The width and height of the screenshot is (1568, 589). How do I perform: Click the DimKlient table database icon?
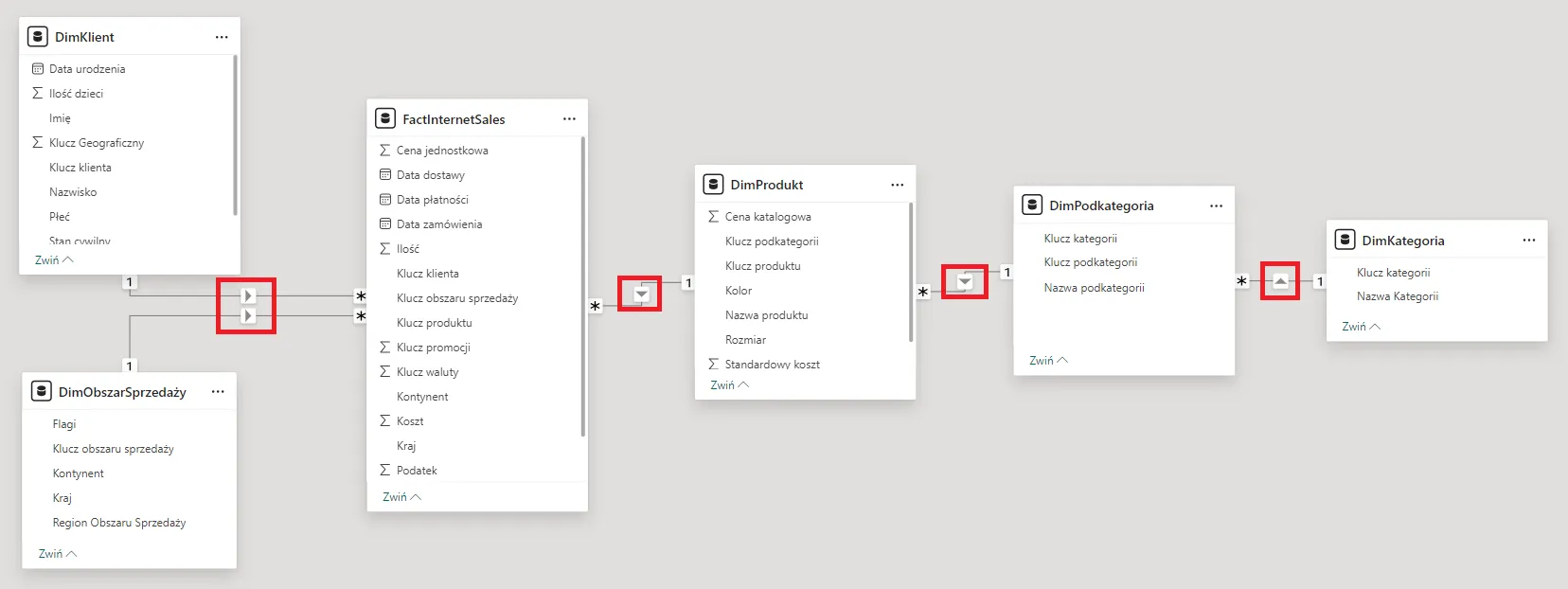pyautogui.click(x=38, y=37)
